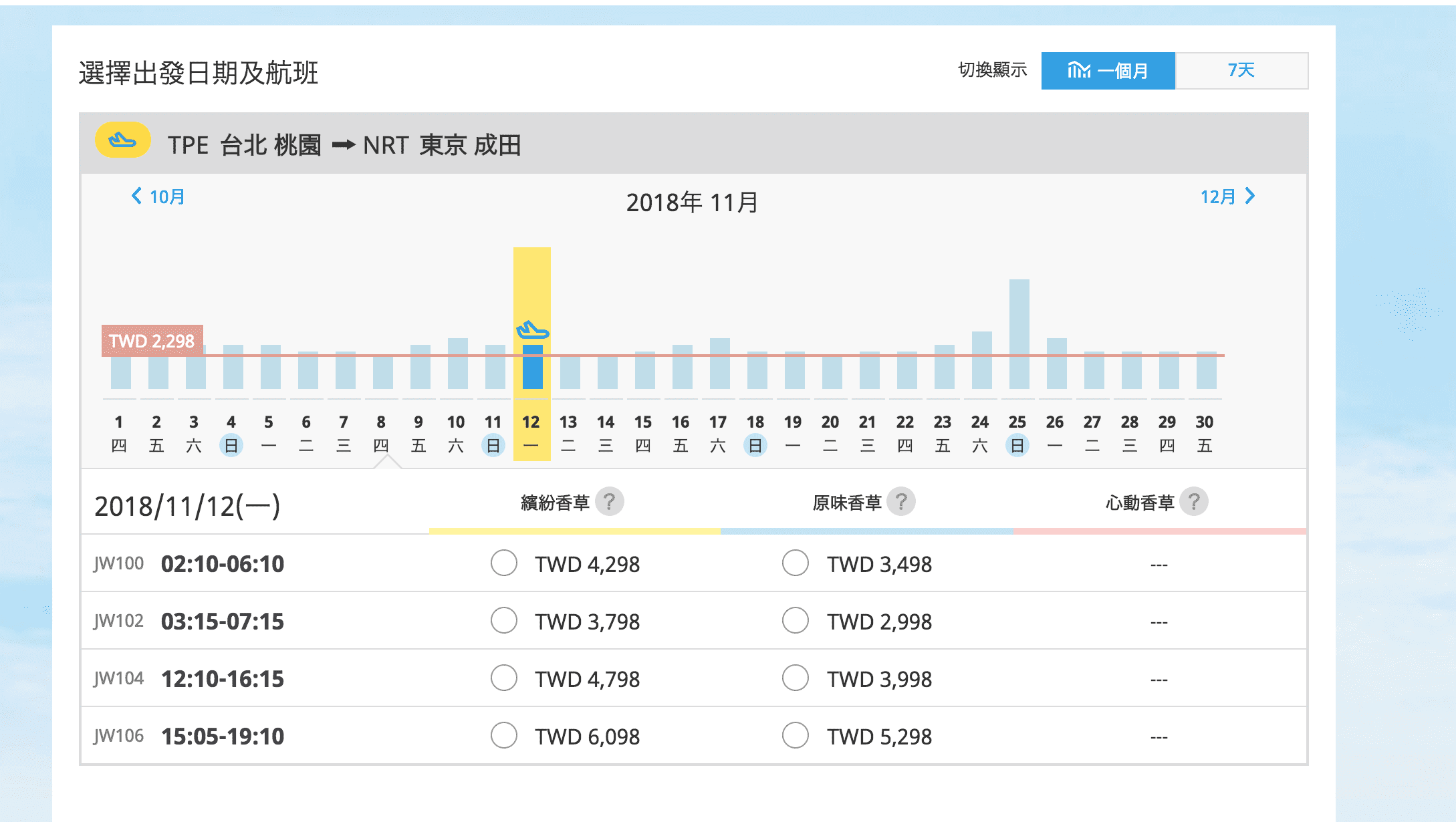Image resolution: width=1456 pixels, height=822 pixels.
Task: Click the 2018/11/12(一) selected date heading
Action: coord(187,506)
